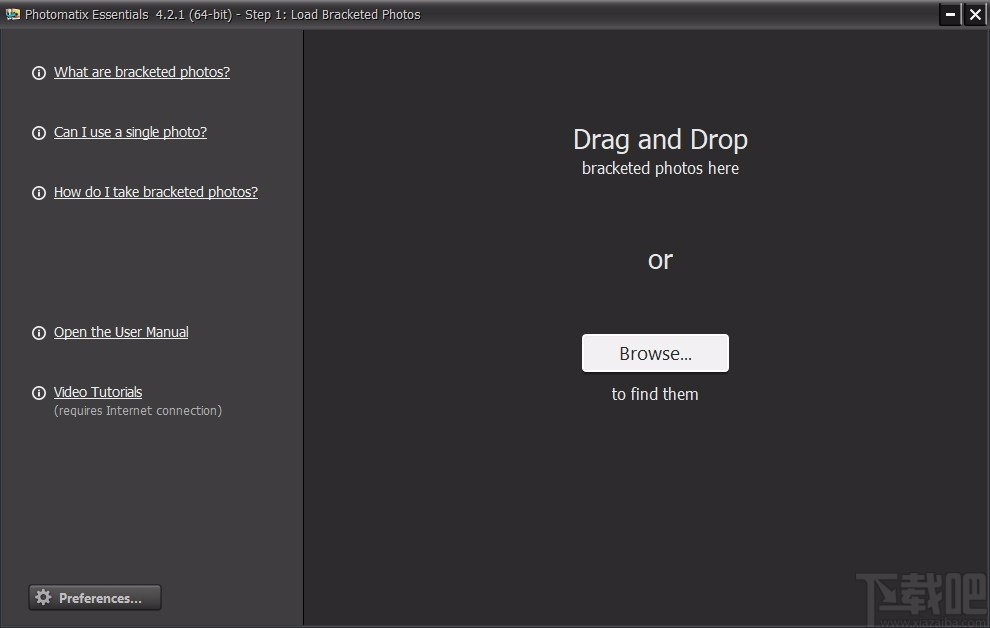Viewport: 990px width, 628px height.
Task: Open the Can I use a single photo link
Action: point(130,132)
